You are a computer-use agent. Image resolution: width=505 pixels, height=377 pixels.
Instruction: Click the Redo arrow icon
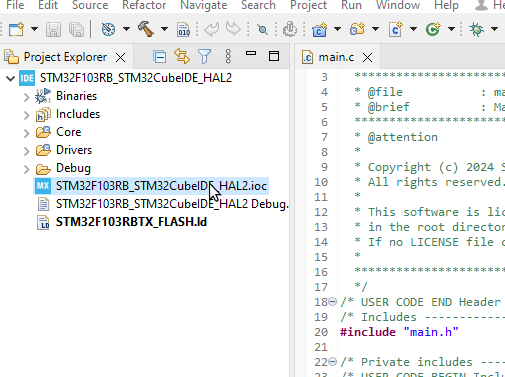tap(233, 29)
